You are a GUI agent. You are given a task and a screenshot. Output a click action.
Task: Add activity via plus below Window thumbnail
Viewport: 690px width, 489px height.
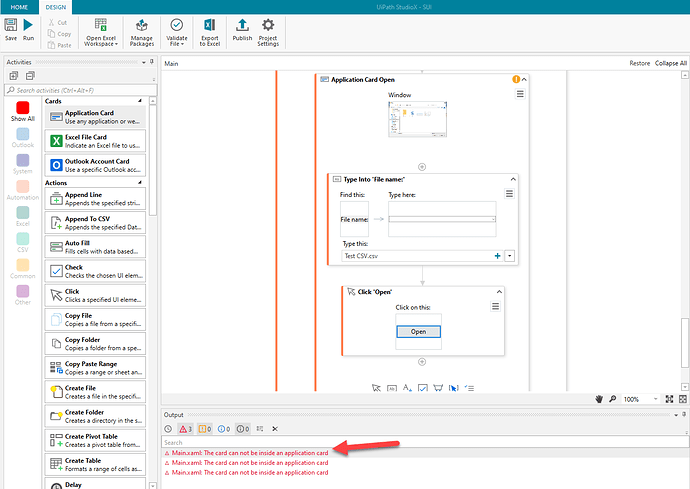[422, 167]
